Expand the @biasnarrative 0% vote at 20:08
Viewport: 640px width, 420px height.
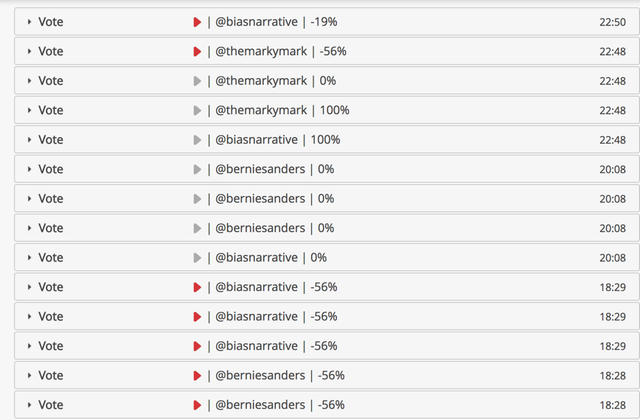30,258
